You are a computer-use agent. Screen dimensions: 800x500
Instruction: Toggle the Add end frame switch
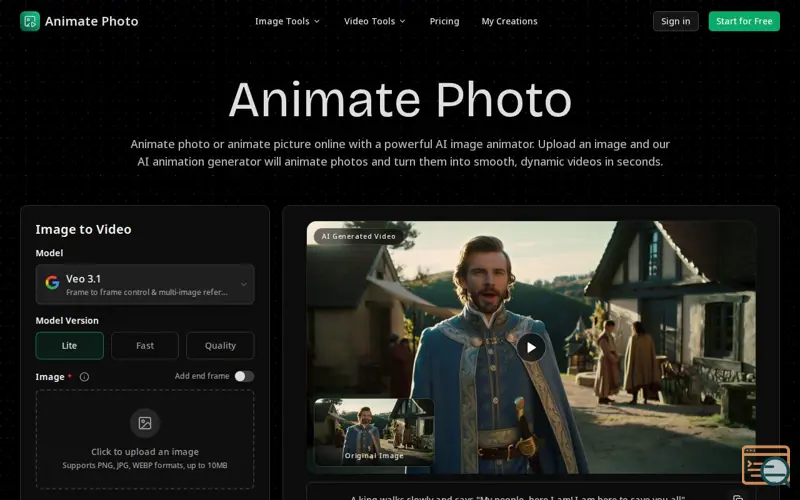point(244,376)
